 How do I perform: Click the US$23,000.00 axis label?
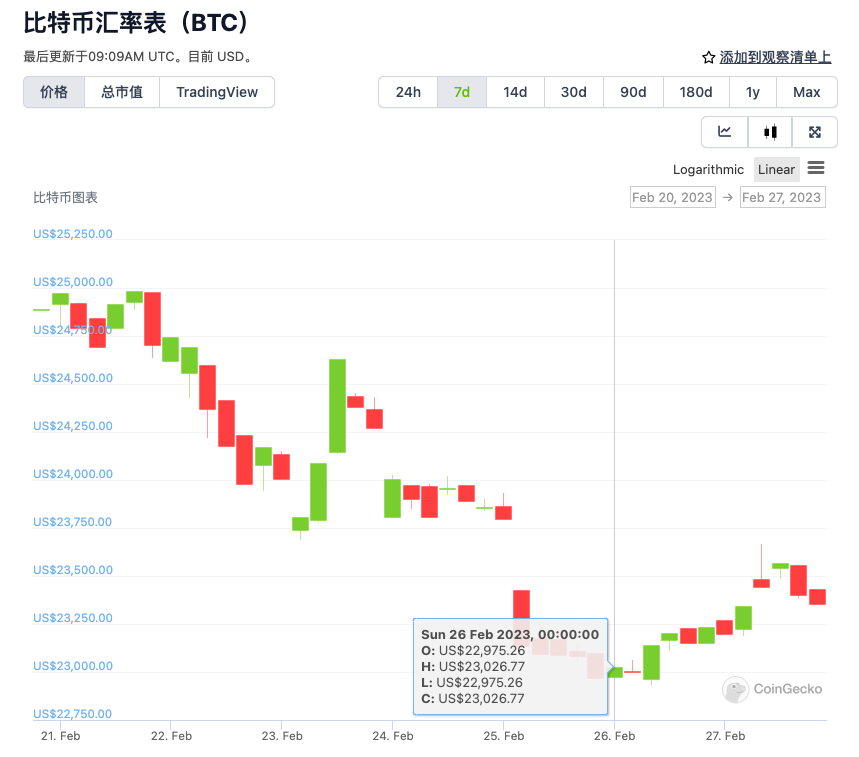(73, 666)
